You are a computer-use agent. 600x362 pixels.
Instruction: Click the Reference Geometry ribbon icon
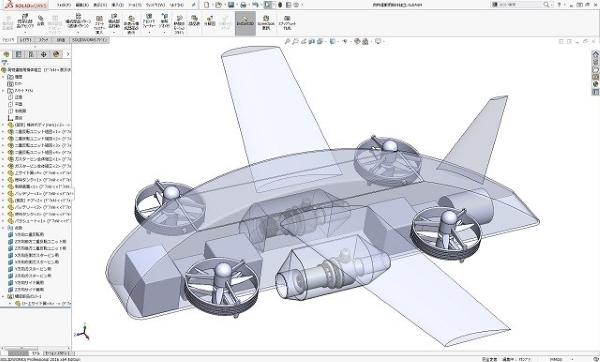[x=165, y=21]
